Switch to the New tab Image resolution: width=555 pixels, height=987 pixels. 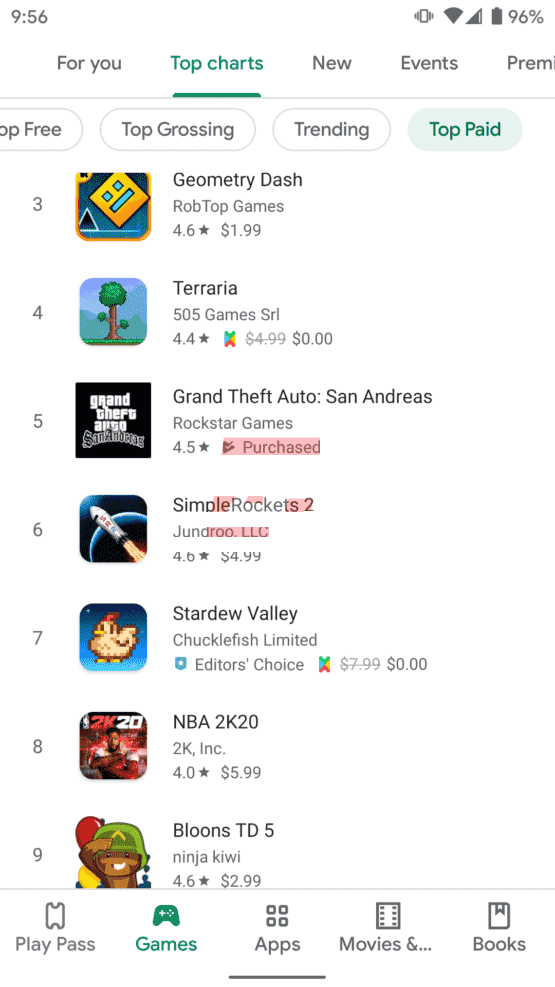click(x=332, y=63)
